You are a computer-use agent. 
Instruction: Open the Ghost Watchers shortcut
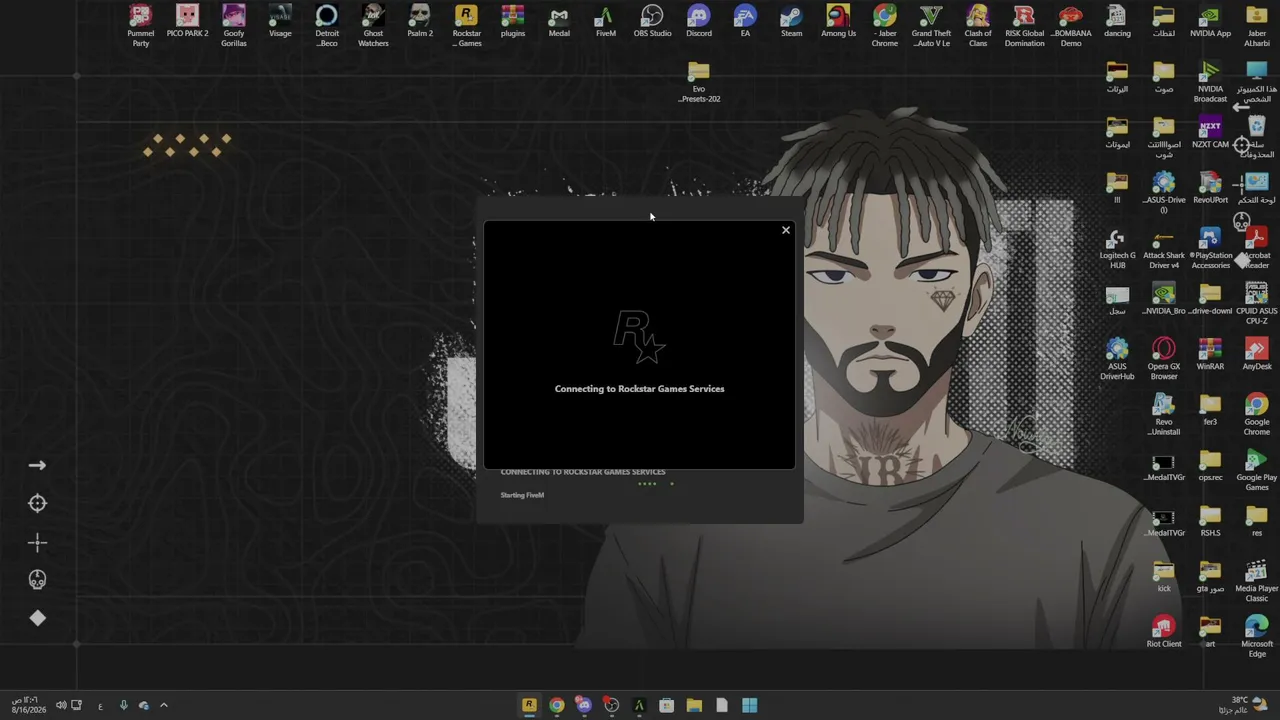[373, 25]
